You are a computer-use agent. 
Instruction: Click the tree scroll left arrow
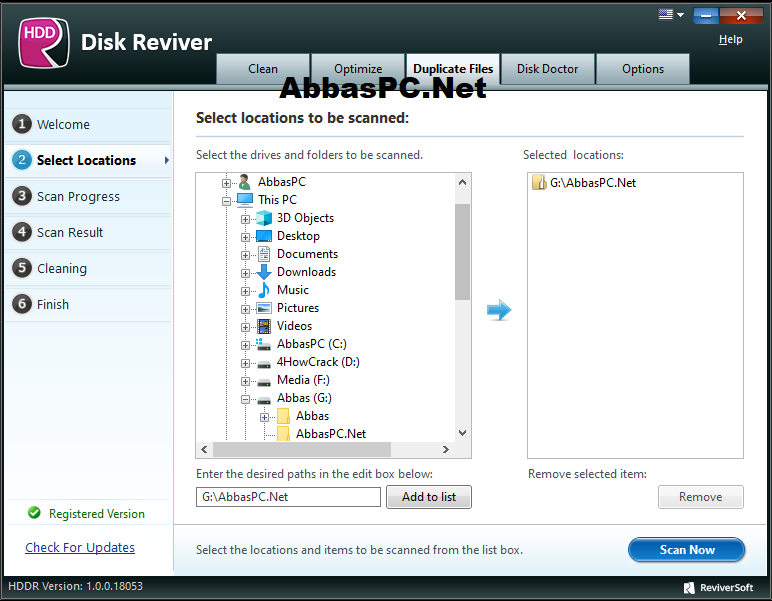(x=204, y=449)
